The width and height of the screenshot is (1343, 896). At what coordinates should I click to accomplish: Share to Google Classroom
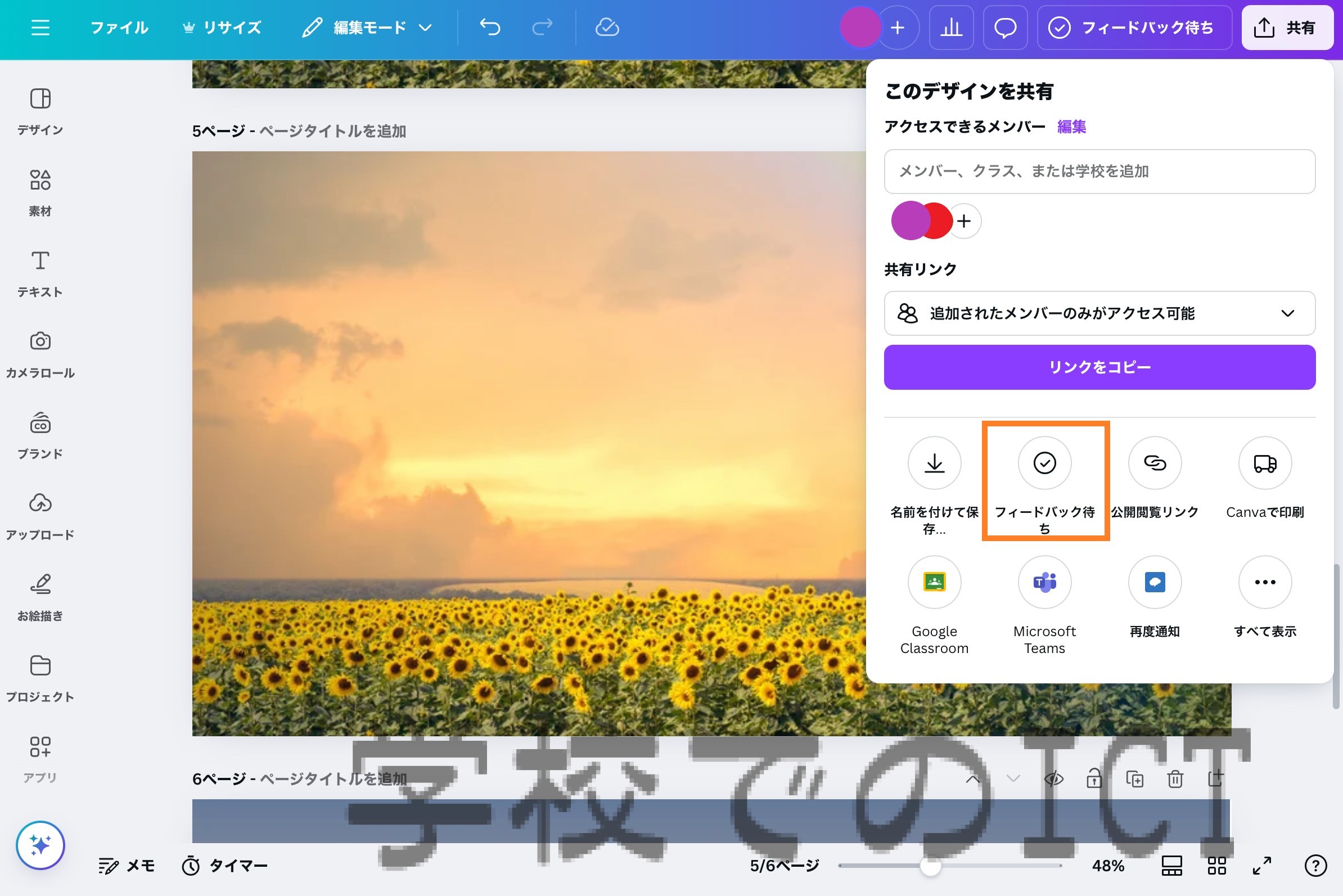click(x=934, y=606)
